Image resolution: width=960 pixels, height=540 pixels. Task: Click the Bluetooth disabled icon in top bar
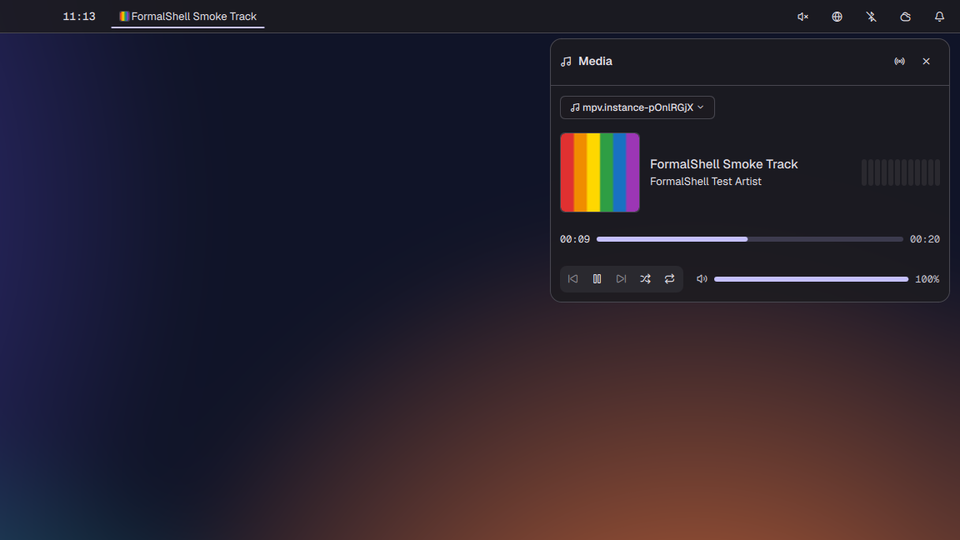click(x=871, y=17)
